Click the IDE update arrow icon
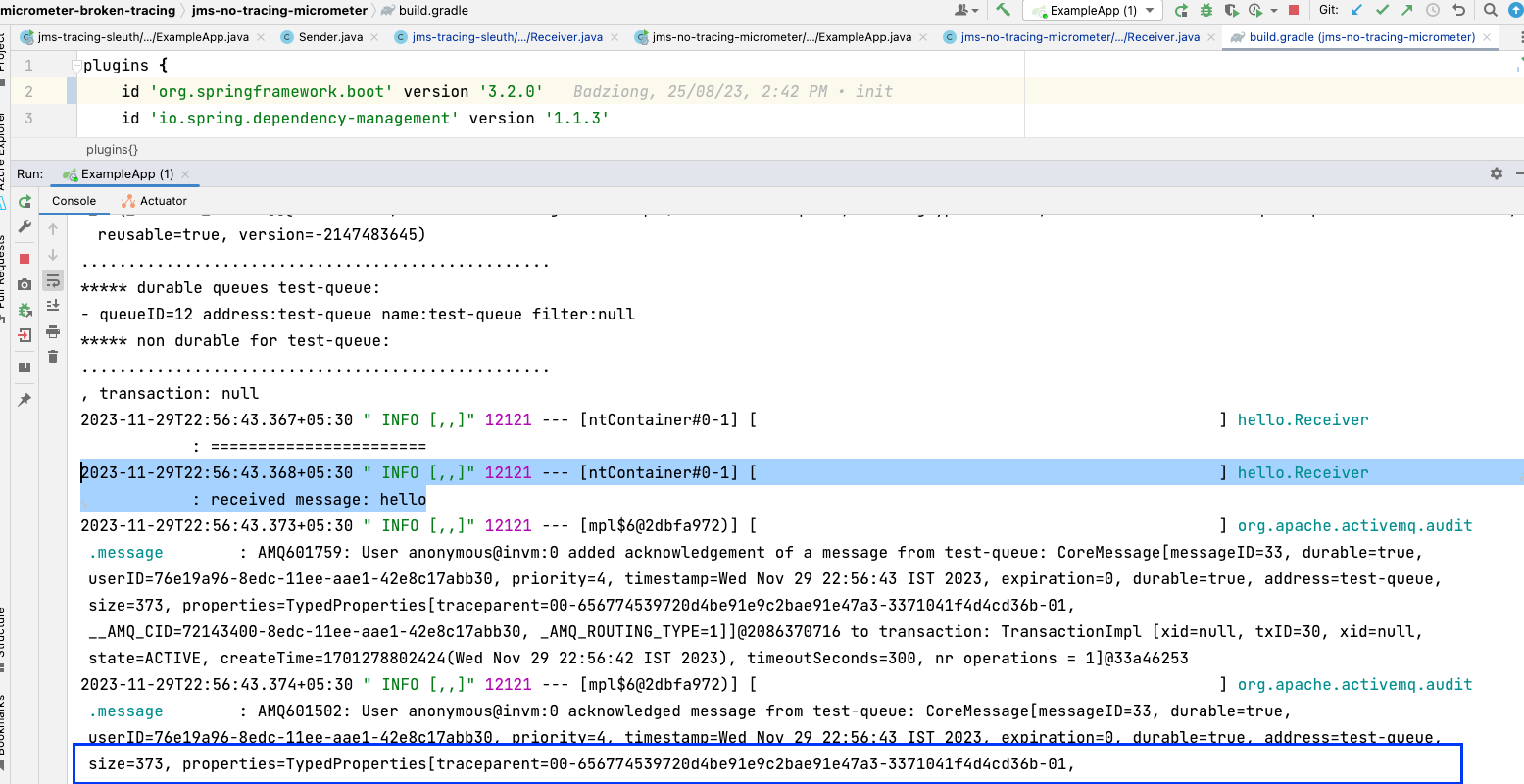Viewport: 1524px width, 784px height. tap(1516, 10)
